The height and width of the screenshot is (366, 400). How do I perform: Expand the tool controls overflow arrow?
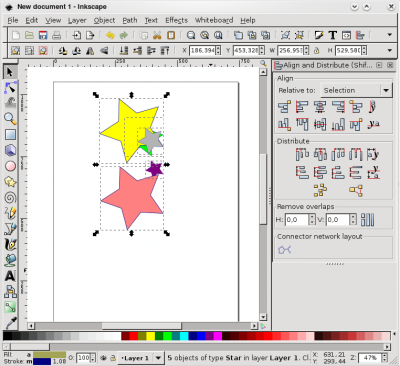(x=389, y=50)
